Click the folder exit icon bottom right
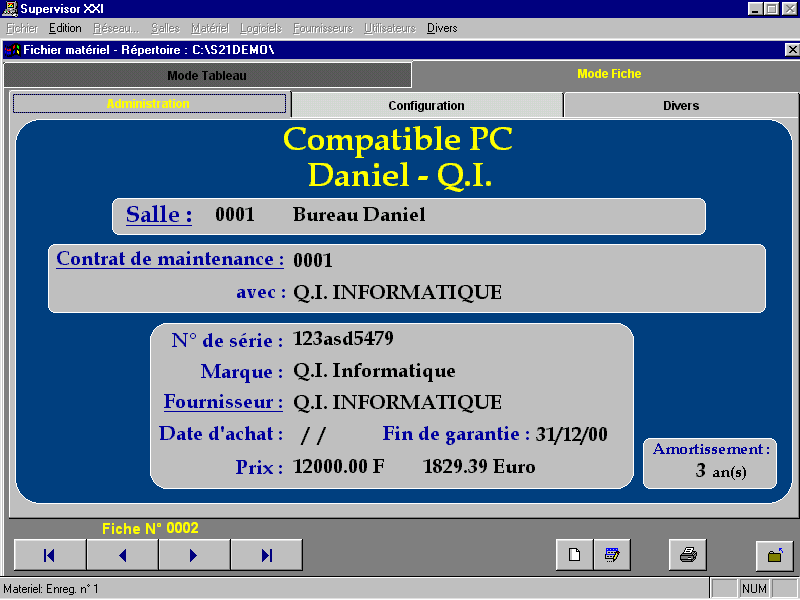800x600 pixels. pos(774,555)
